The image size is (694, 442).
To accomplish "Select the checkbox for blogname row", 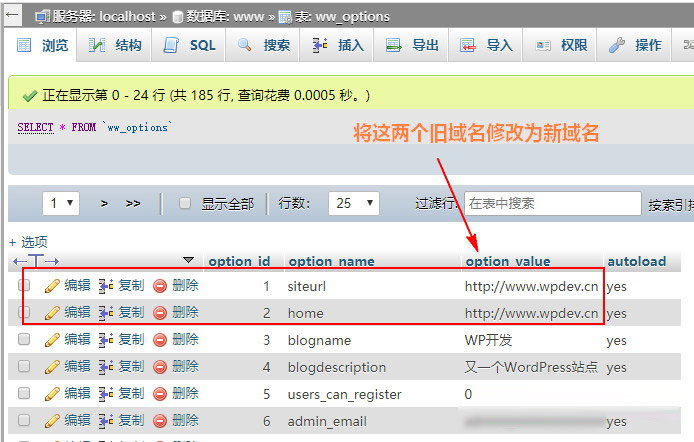I will click(x=24, y=339).
